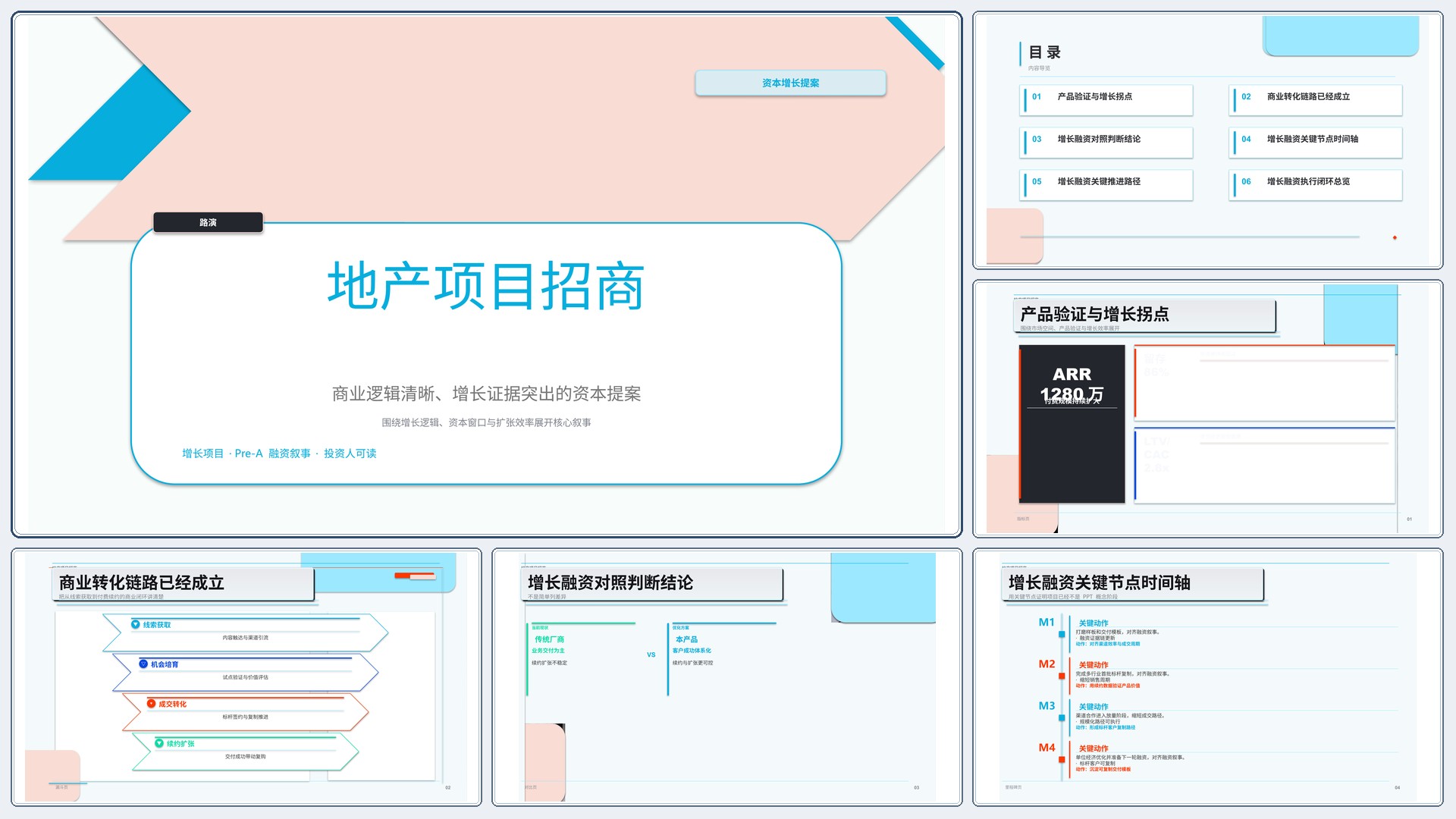Select contents entry 02 商业转化链路已经成立

pos(1316,99)
